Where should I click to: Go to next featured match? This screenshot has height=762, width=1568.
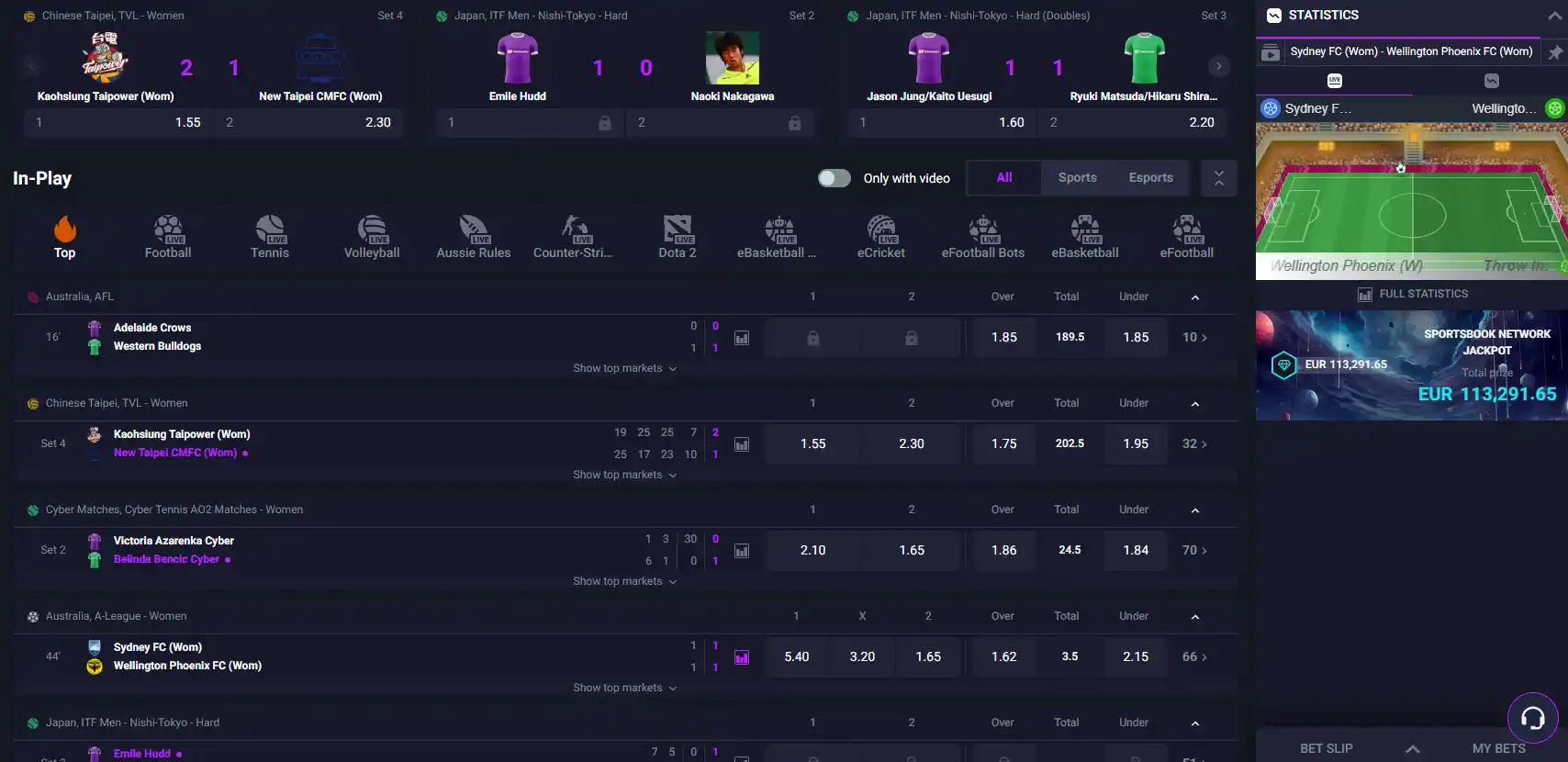(1219, 66)
